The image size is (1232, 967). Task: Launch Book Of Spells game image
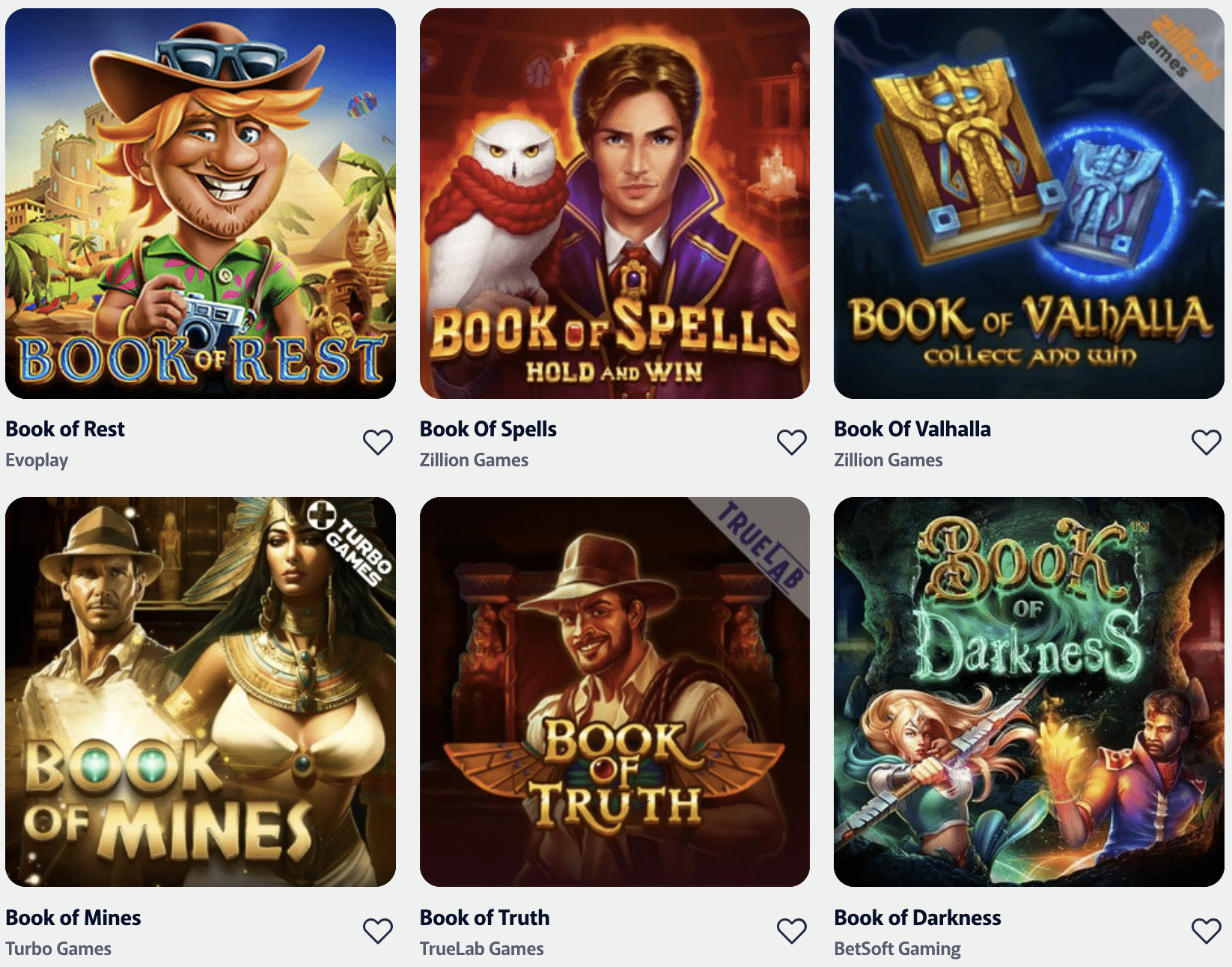click(x=615, y=204)
